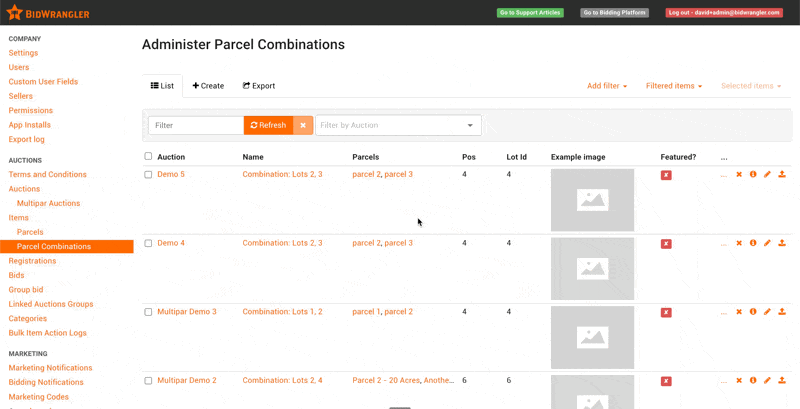The width and height of the screenshot is (800, 409).
Task: Click upload icon for Demo 5 row
Action: 781,174
